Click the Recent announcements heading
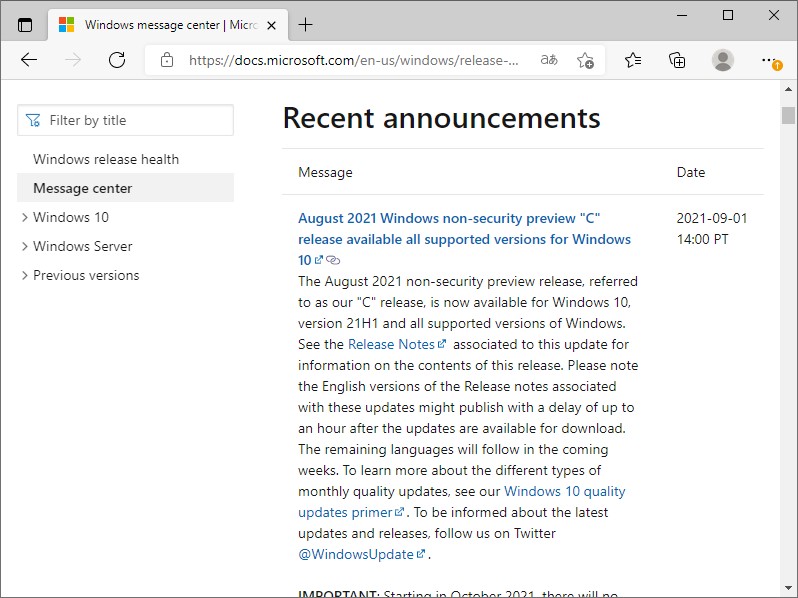The height and width of the screenshot is (598, 798). 441,118
